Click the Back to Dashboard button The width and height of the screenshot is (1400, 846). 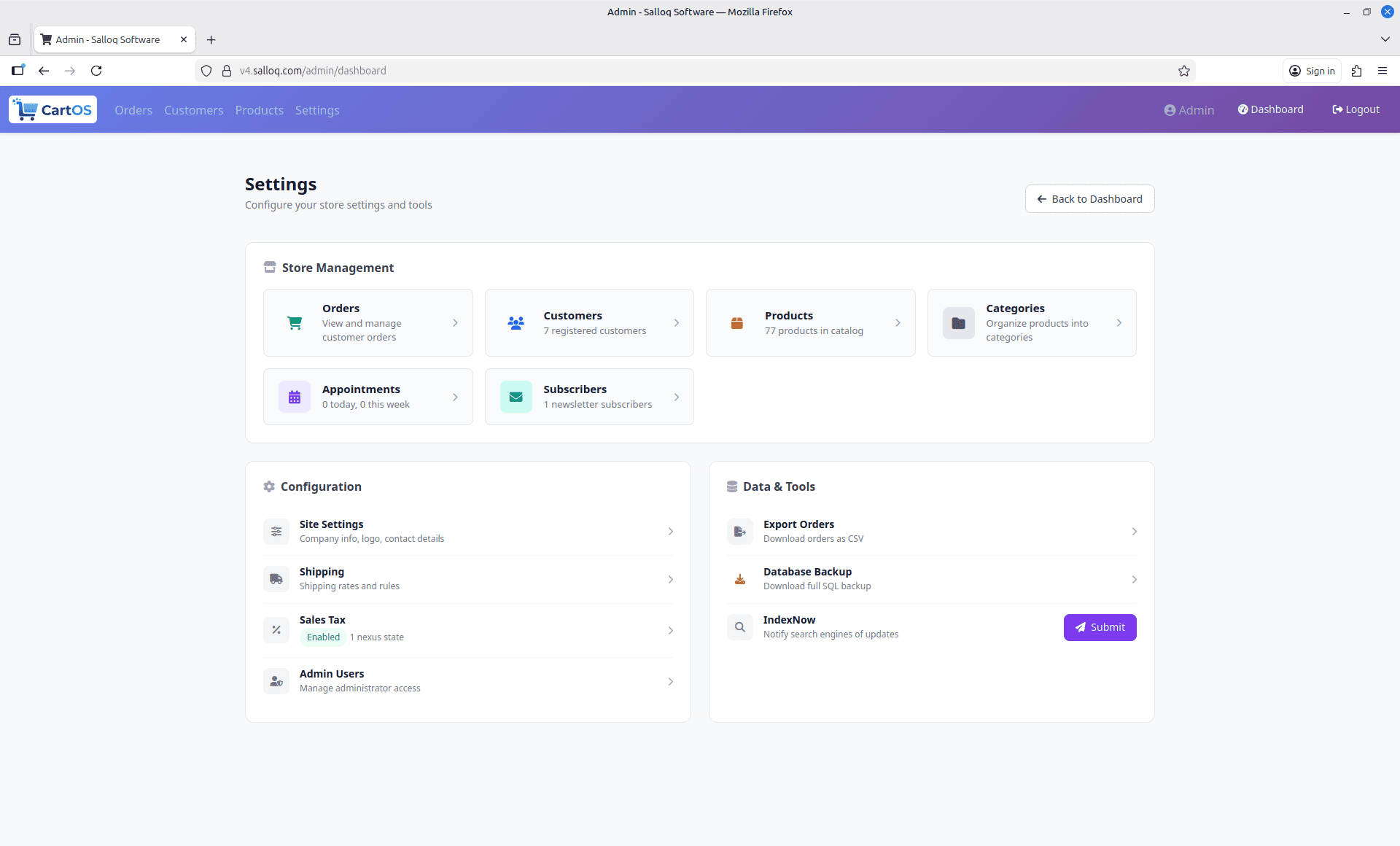[x=1089, y=198]
